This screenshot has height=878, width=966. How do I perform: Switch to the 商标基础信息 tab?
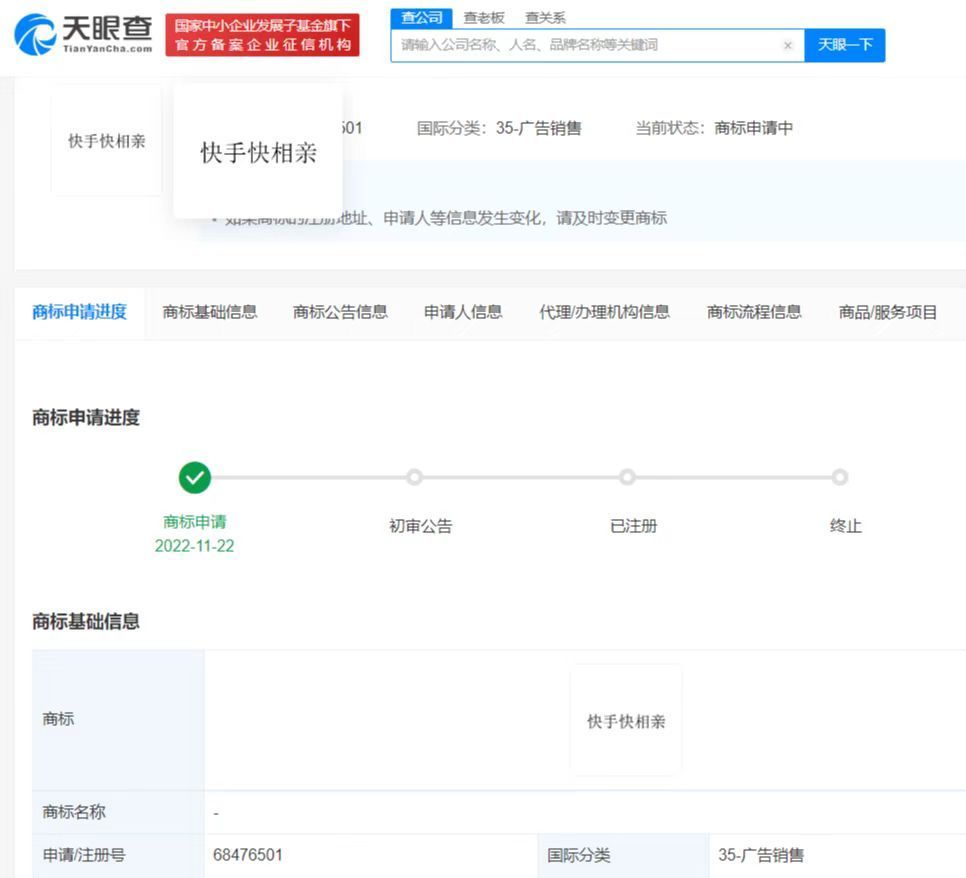[210, 312]
